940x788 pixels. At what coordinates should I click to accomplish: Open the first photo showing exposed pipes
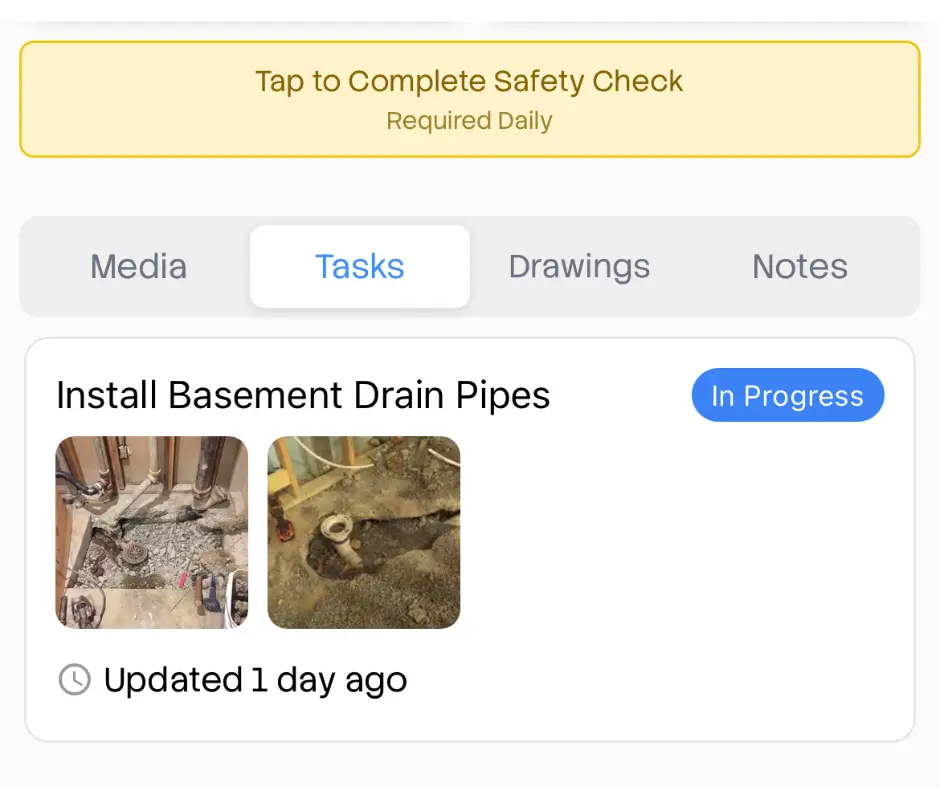151,532
